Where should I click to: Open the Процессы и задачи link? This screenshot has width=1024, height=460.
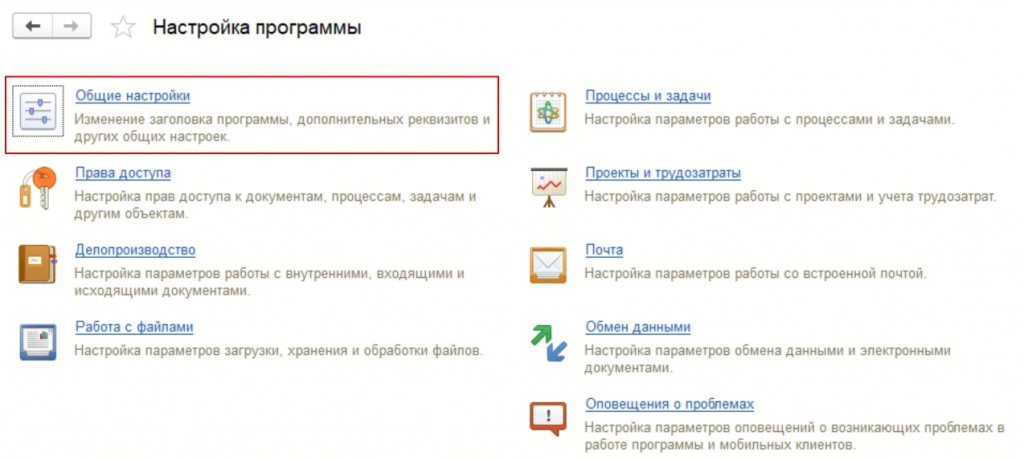(x=648, y=96)
